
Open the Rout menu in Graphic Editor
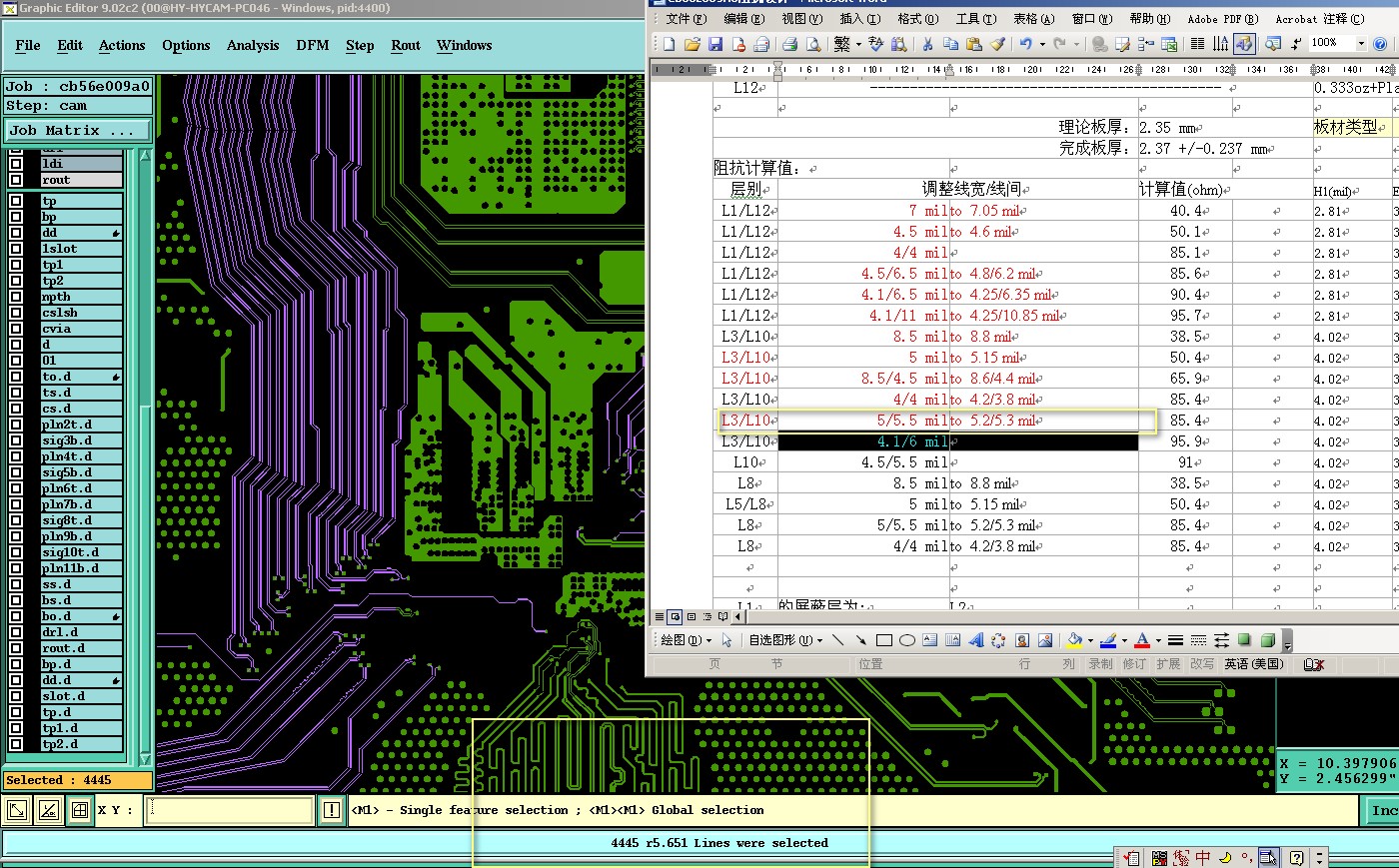point(406,45)
